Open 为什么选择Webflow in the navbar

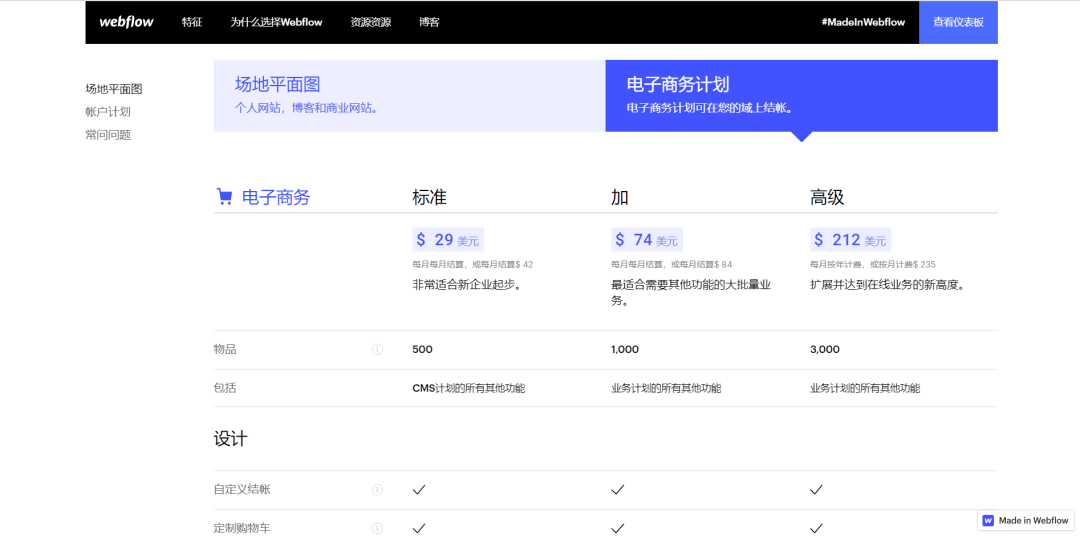click(276, 22)
